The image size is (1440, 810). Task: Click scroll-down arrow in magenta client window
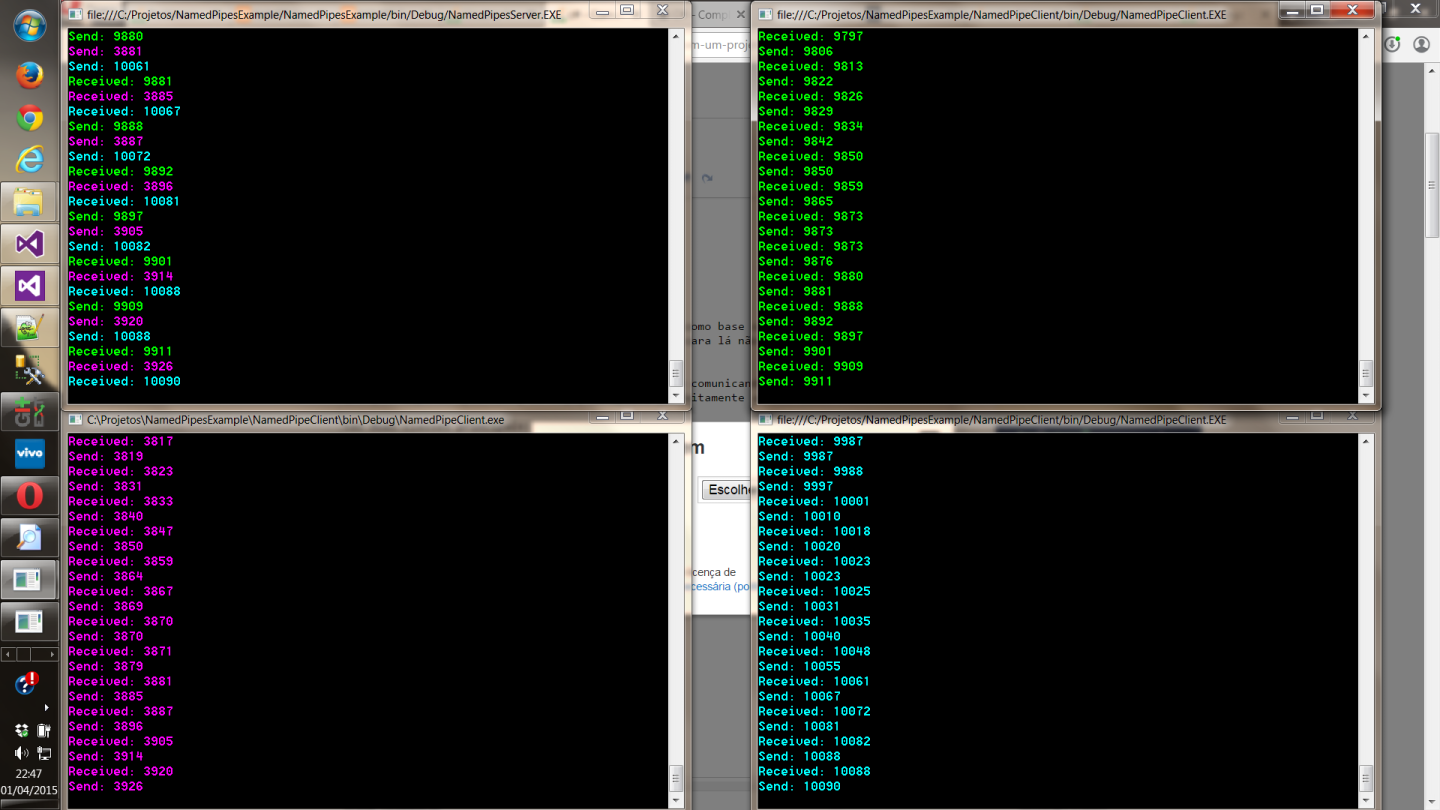676,800
